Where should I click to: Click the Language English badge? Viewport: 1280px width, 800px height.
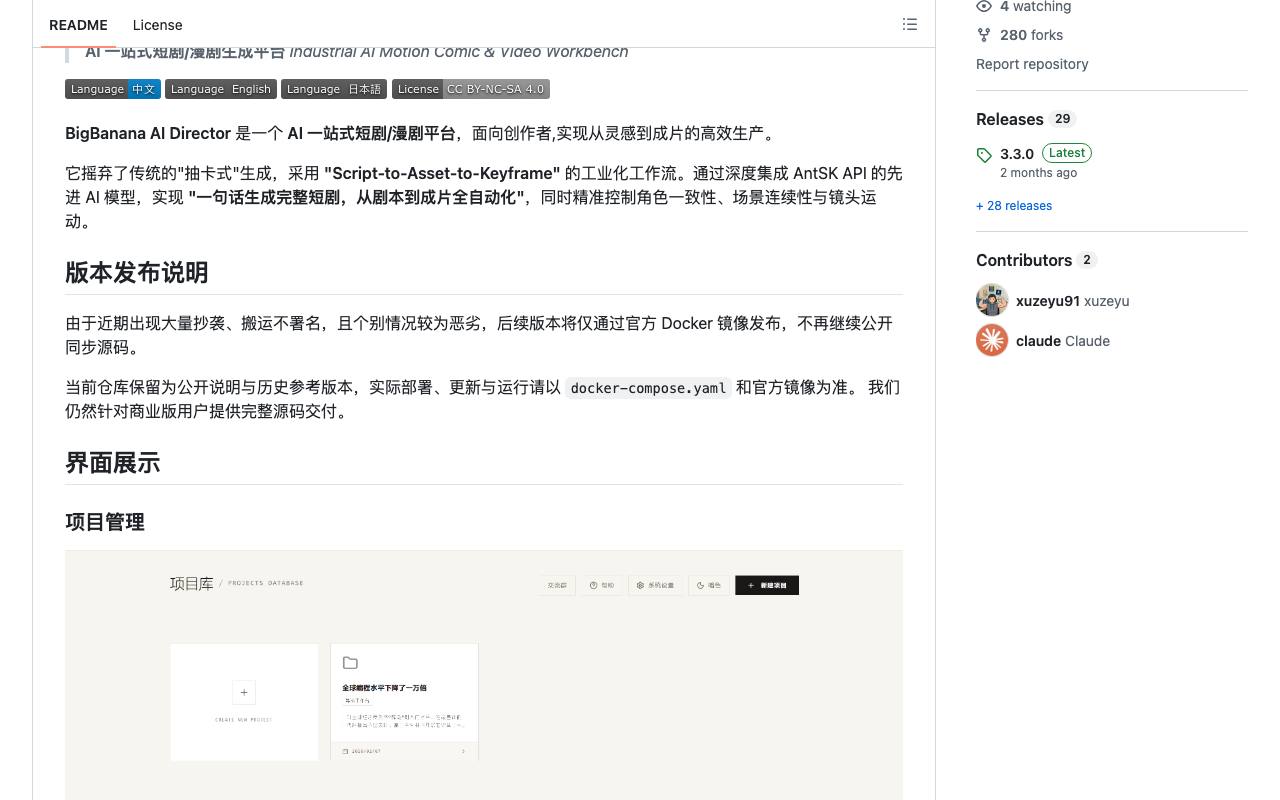tap(221, 89)
